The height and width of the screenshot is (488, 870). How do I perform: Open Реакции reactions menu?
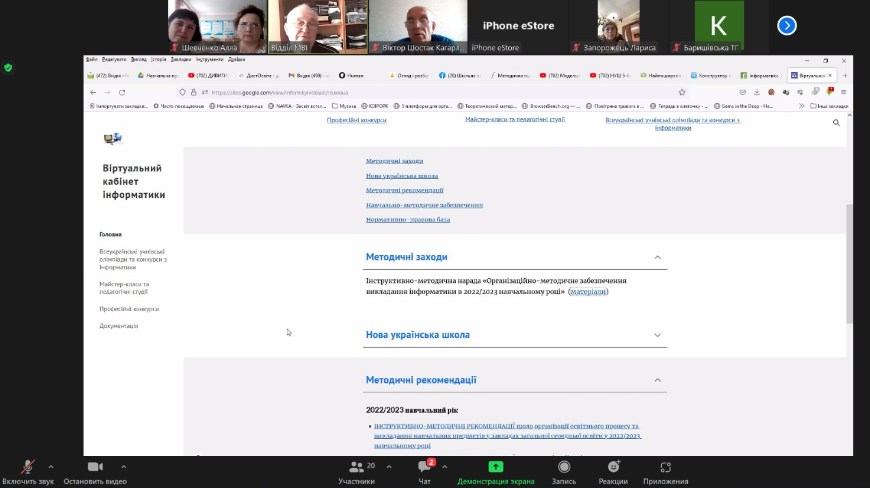(613, 472)
